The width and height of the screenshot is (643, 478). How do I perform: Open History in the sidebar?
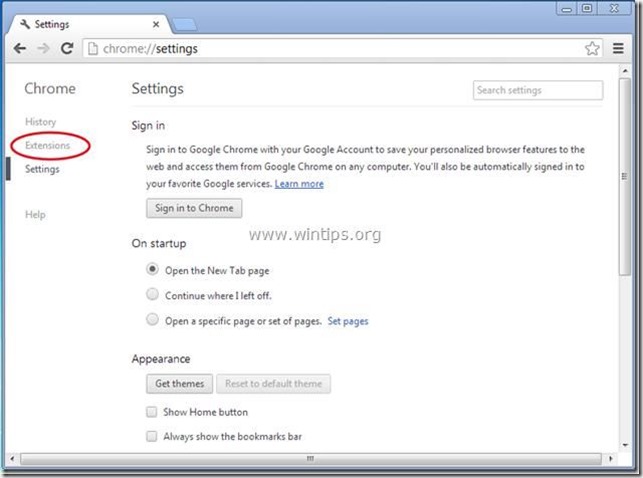click(40, 122)
